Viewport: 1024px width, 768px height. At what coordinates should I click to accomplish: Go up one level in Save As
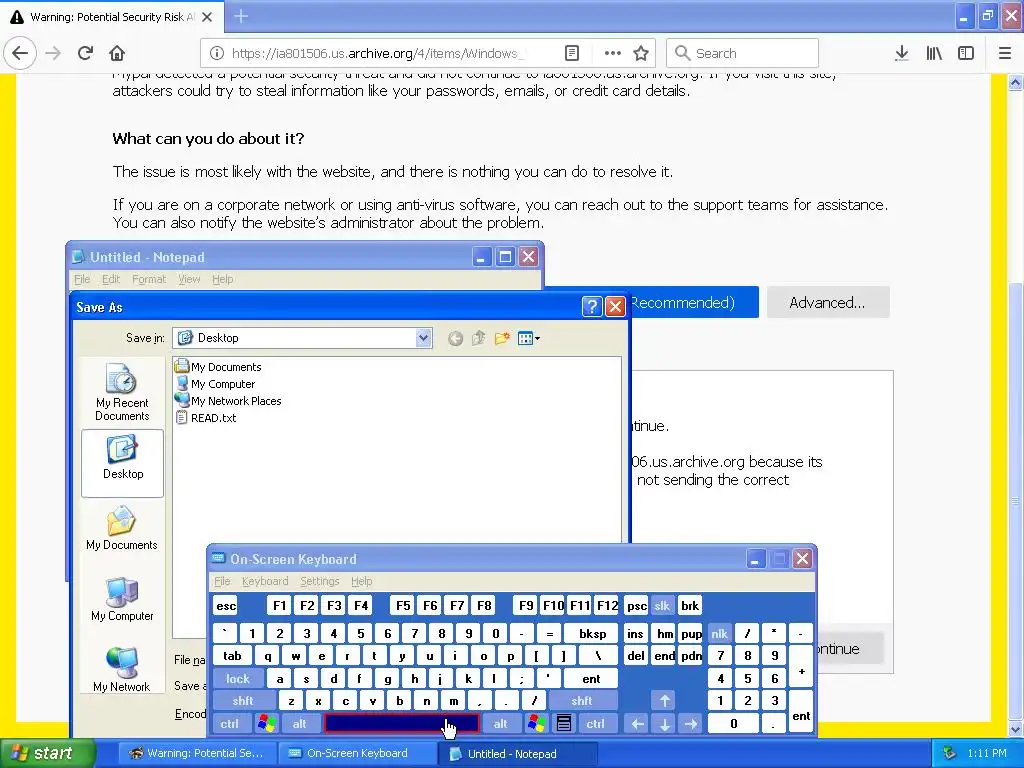tap(479, 338)
